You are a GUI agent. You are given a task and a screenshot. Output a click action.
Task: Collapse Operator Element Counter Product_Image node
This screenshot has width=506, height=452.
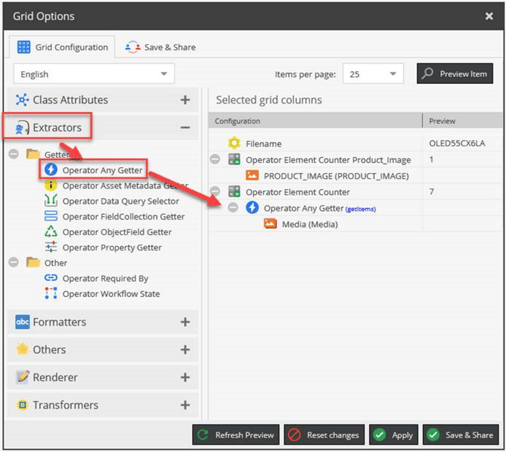[215, 159]
